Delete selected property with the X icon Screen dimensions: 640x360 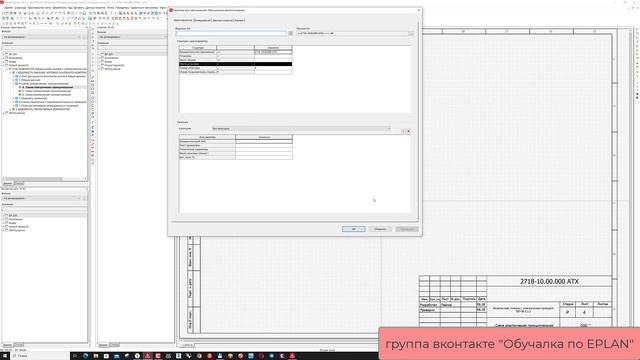point(408,131)
